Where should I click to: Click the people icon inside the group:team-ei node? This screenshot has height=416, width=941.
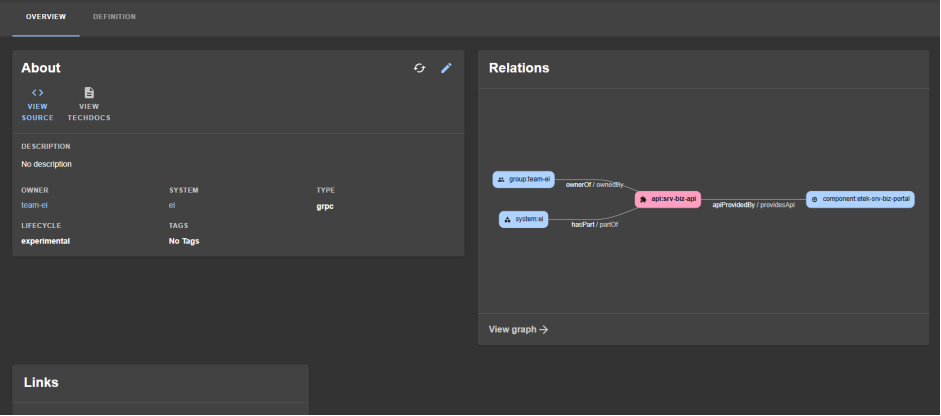coord(501,180)
